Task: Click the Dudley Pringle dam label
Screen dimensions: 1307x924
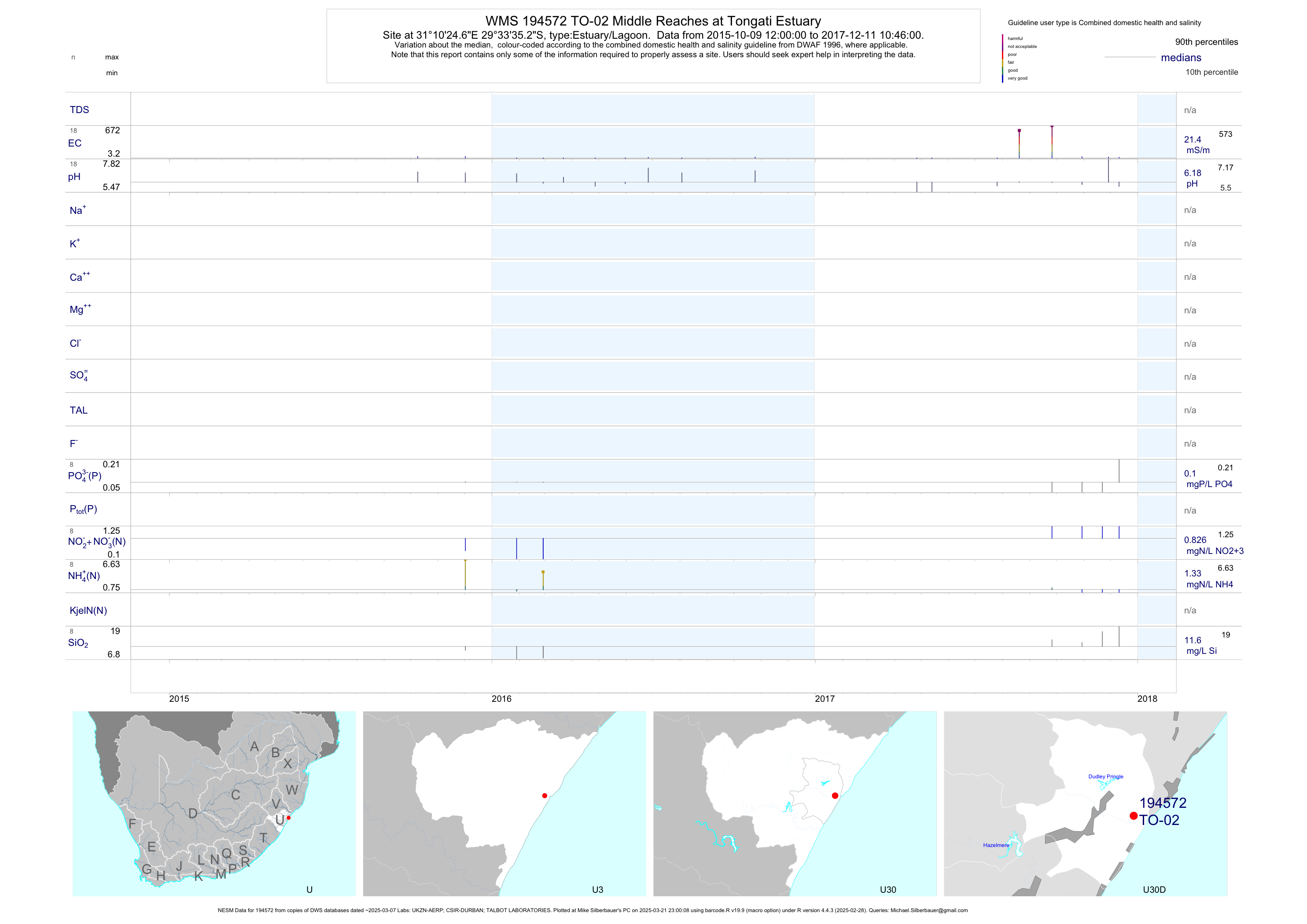Action: (x=1105, y=776)
